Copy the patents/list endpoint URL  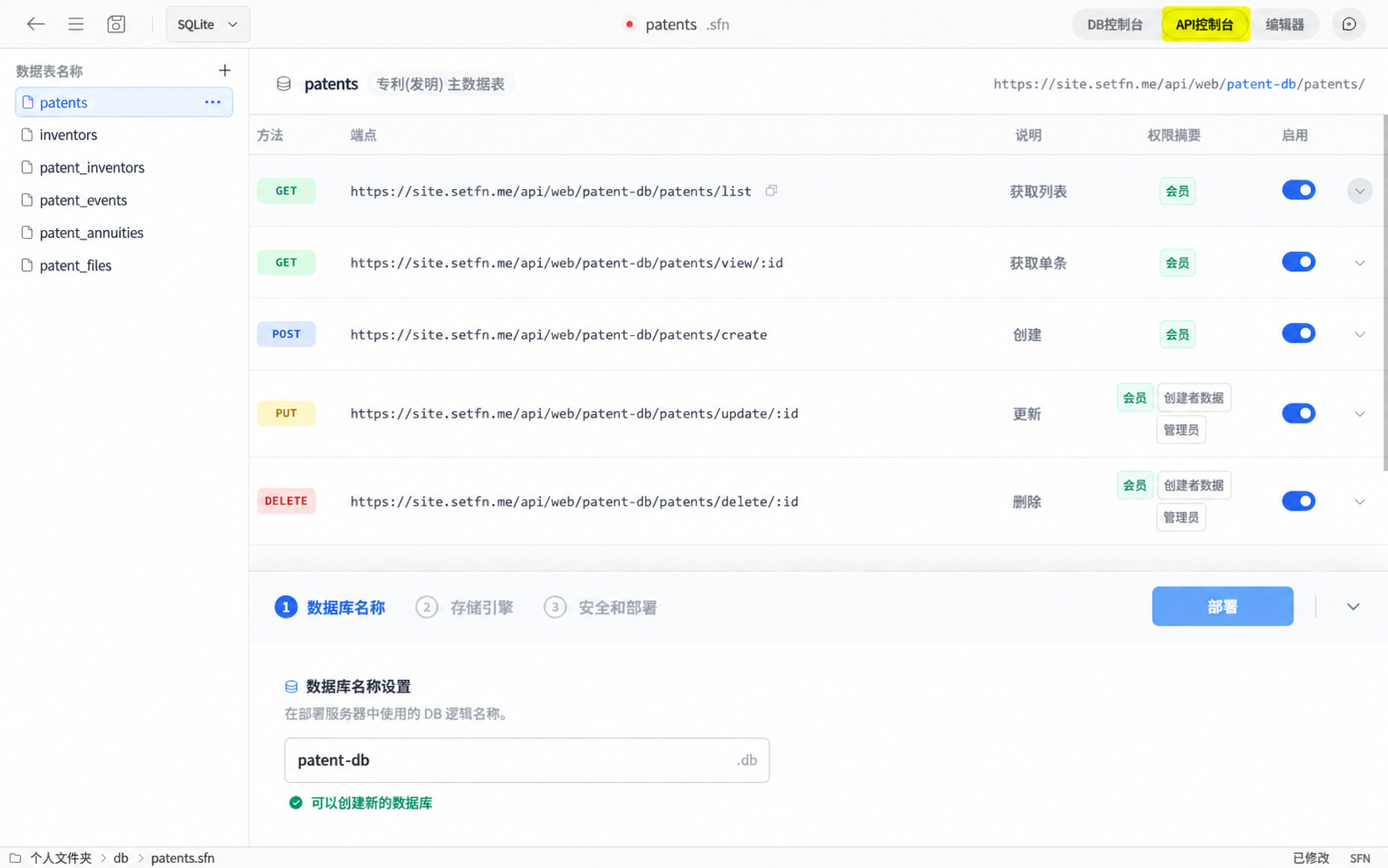(771, 191)
